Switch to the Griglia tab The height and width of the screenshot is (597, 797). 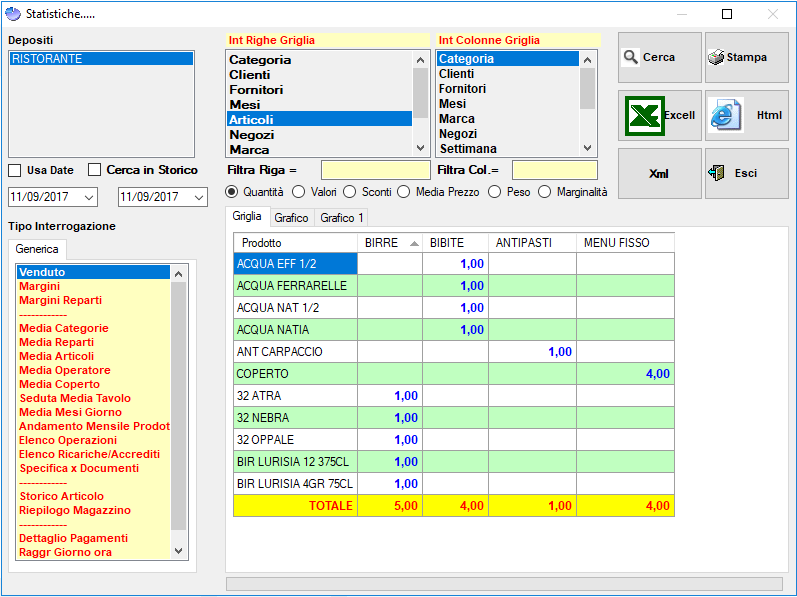click(x=247, y=216)
